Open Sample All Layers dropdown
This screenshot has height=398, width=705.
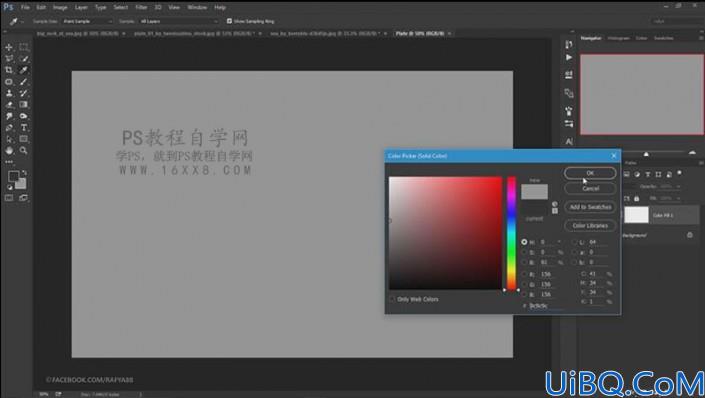tap(178, 21)
